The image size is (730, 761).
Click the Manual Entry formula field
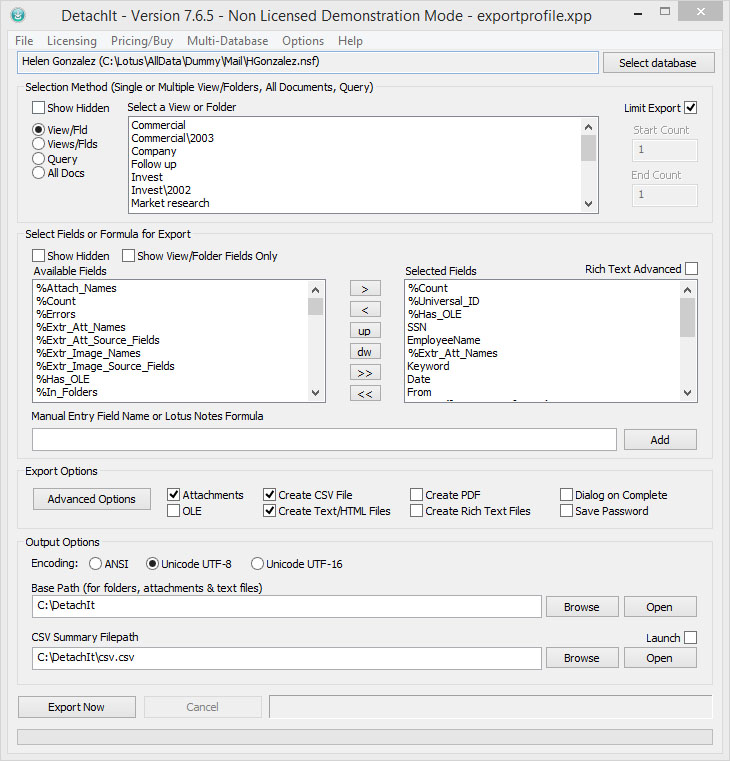[x=324, y=440]
